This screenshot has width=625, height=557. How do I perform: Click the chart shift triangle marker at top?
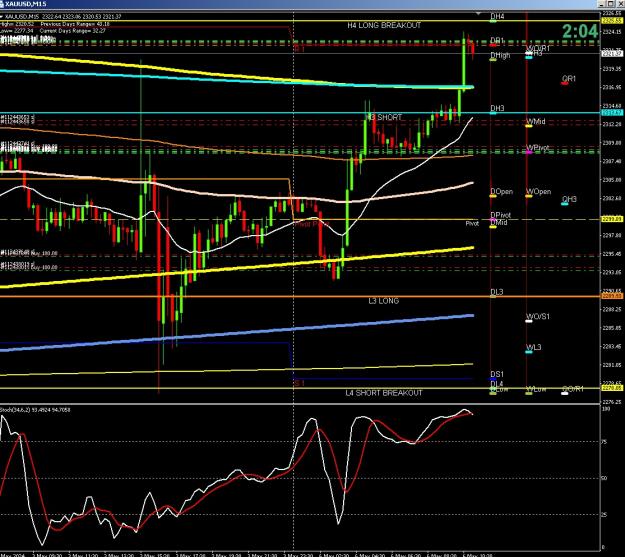(478, 14)
